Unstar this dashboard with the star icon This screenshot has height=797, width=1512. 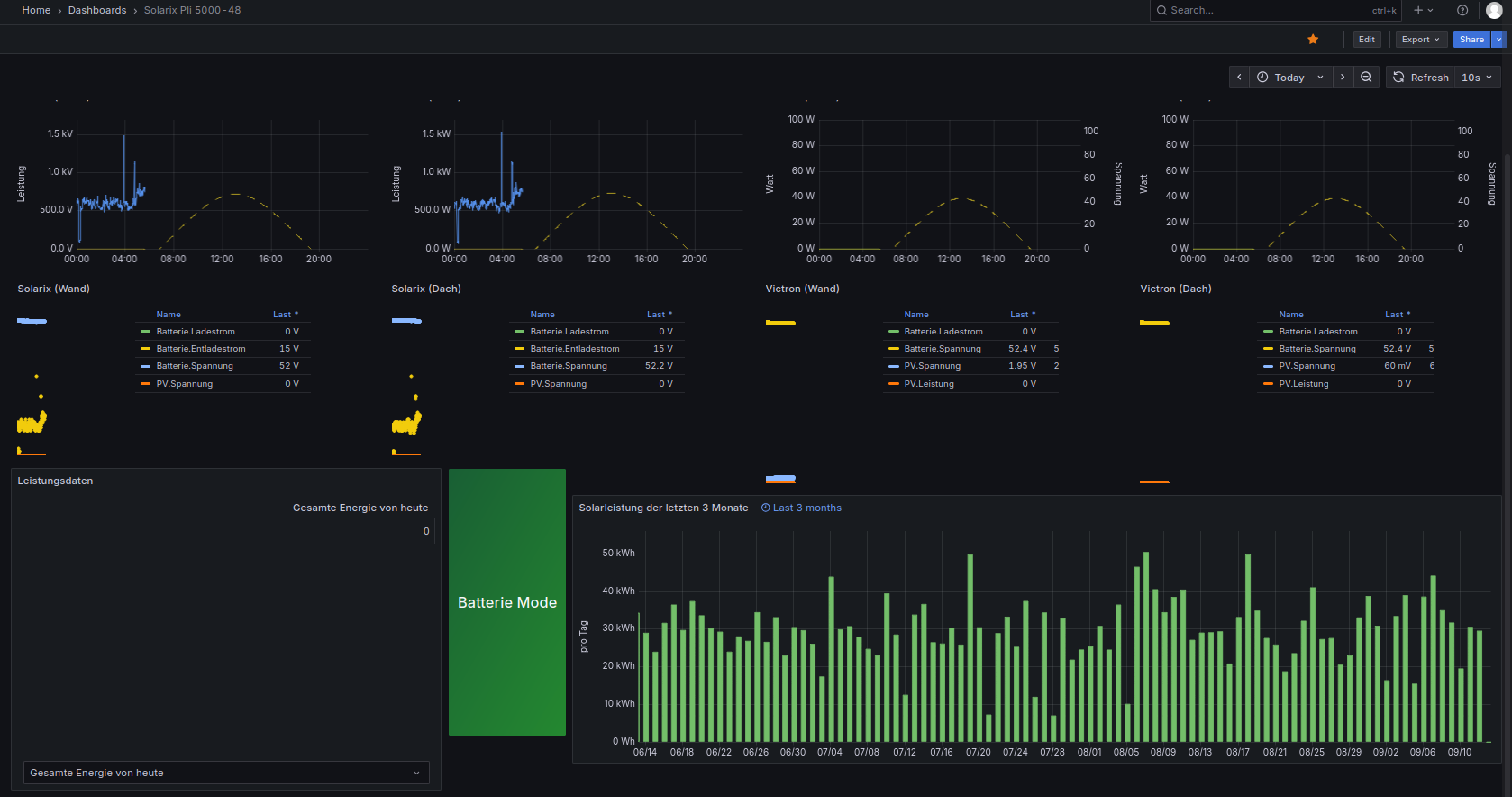[1313, 39]
